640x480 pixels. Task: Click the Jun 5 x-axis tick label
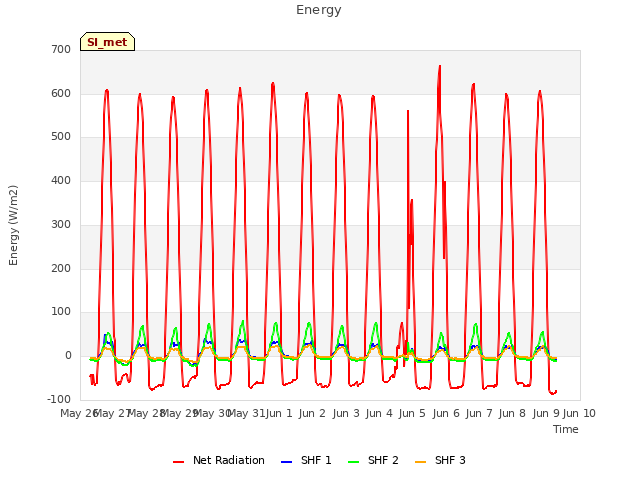click(x=412, y=413)
